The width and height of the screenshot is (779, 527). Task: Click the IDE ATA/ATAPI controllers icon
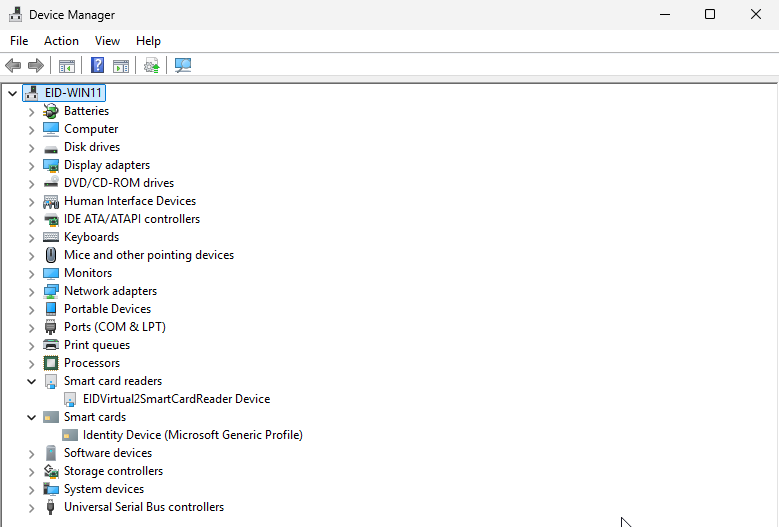tap(51, 219)
